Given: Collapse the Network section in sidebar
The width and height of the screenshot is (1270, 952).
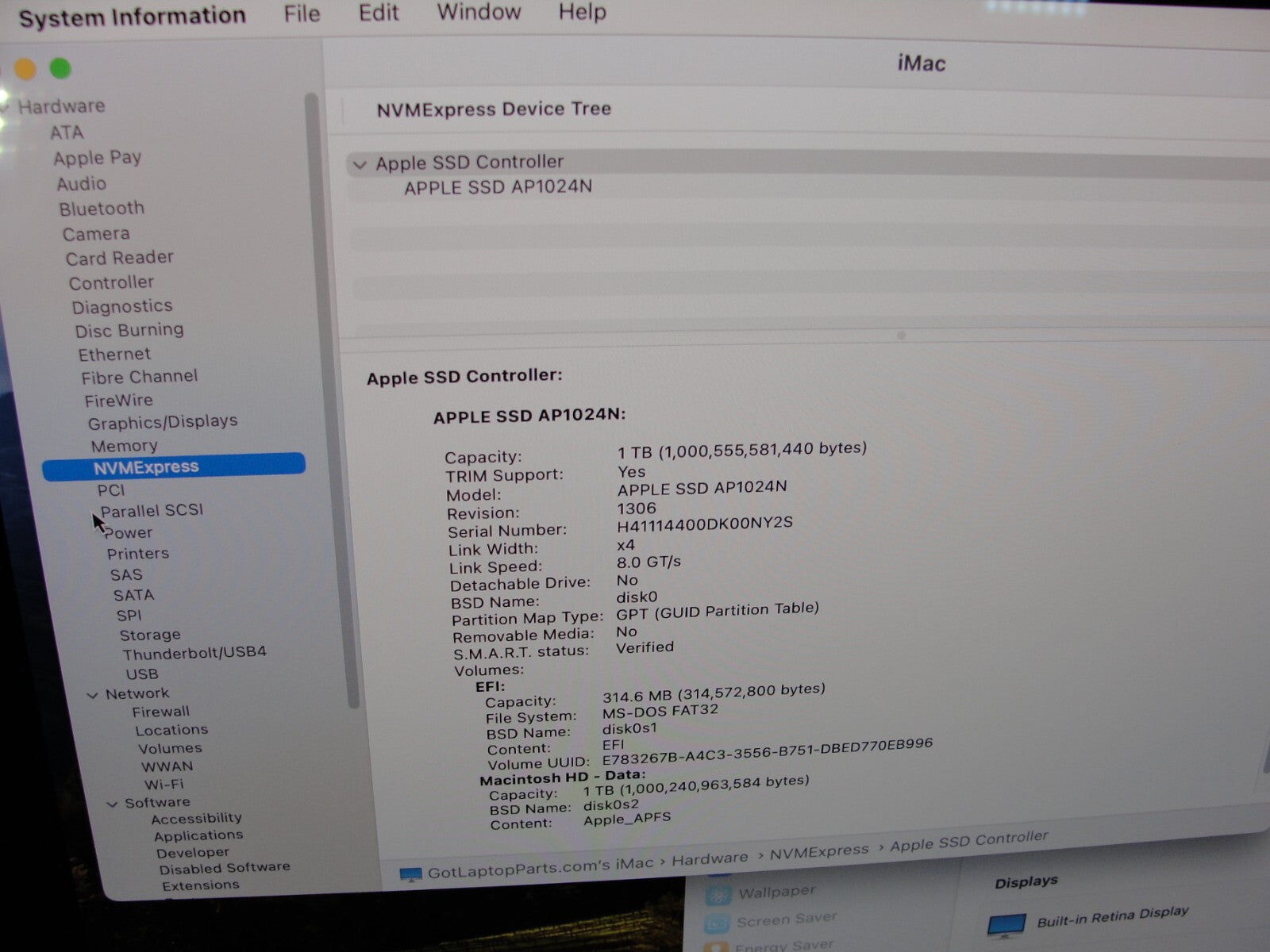Looking at the screenshot, I should click(93, 695).
